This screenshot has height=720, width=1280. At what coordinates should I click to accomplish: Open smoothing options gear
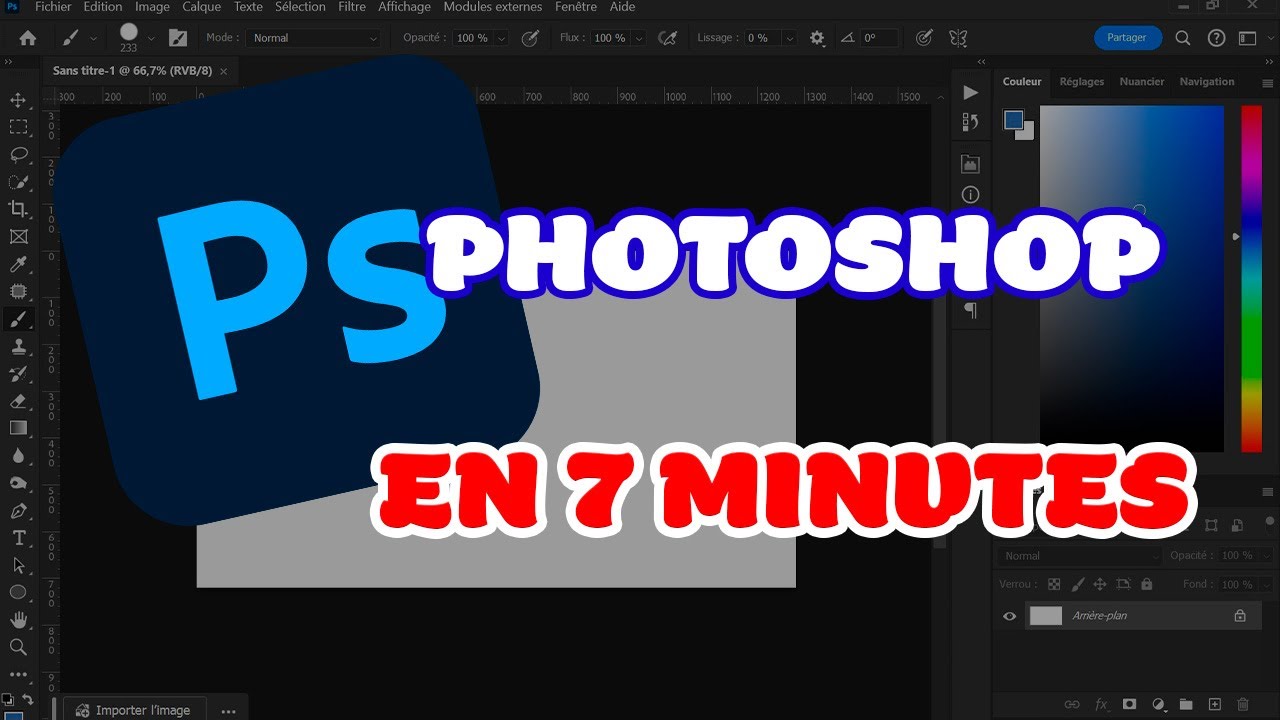click(x=817, y=38)
